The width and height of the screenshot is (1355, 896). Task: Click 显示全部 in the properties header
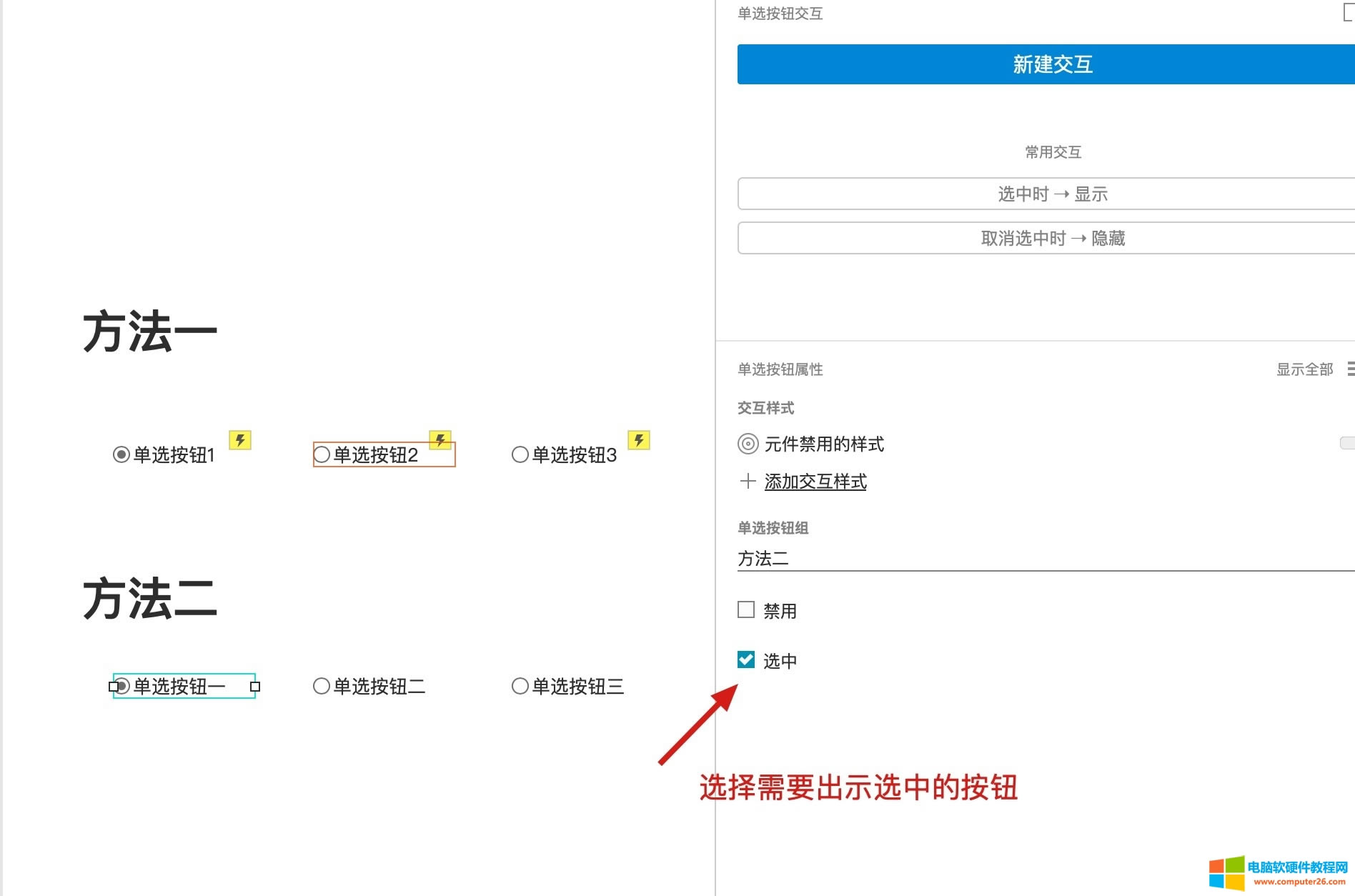point(1304,369)
